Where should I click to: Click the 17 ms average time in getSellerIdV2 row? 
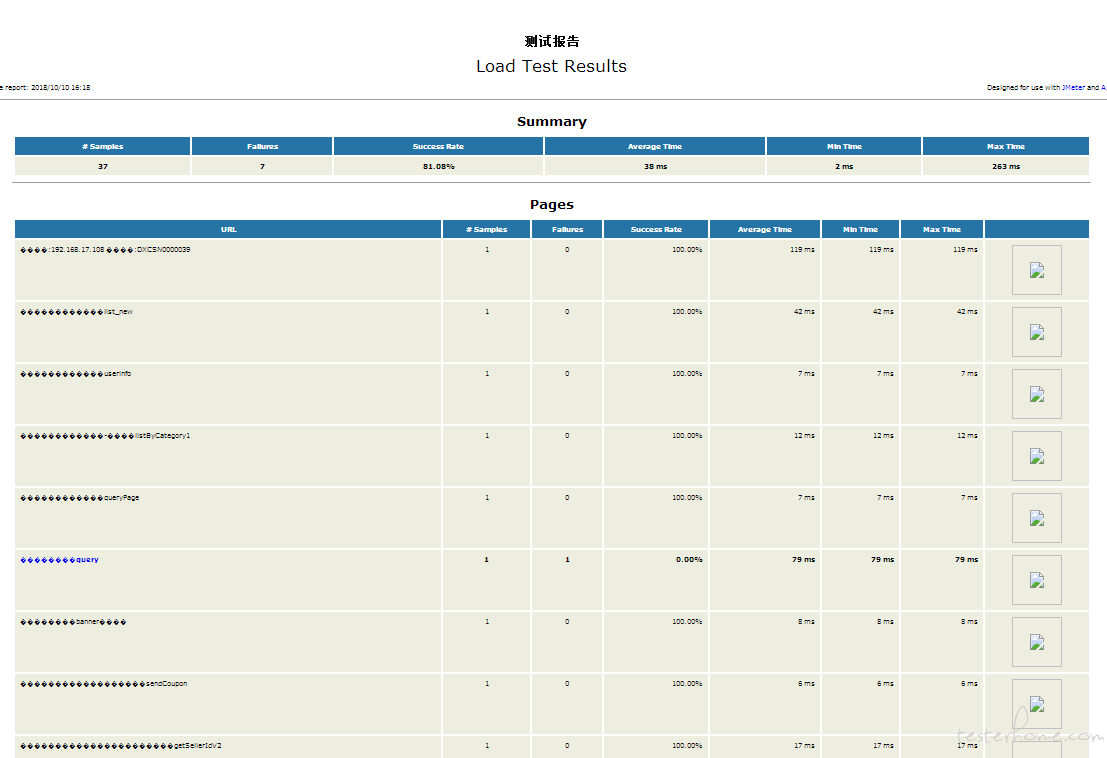tap(804, 746)
